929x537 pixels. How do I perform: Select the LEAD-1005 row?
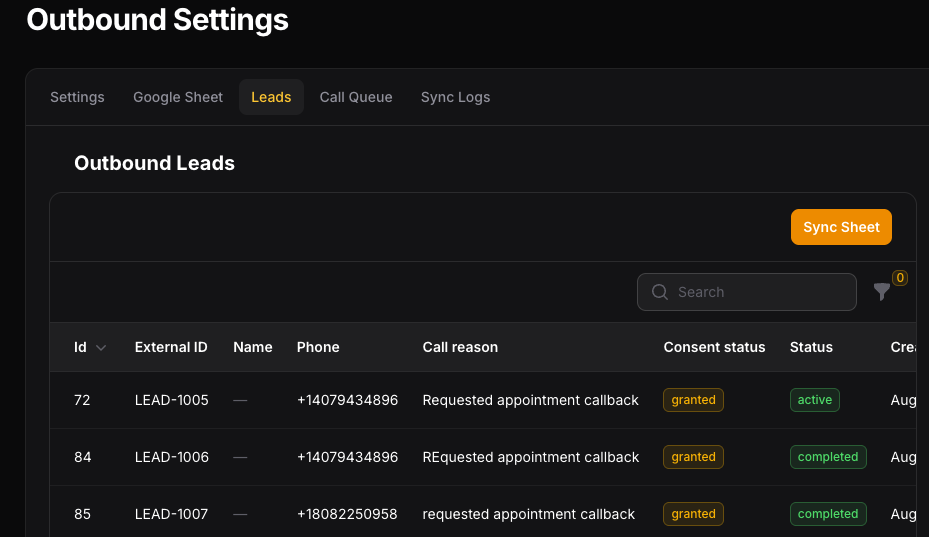(483, 400)
